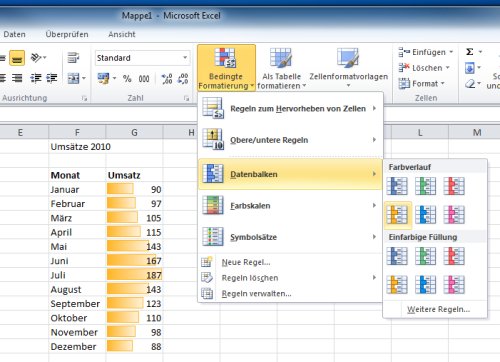Select column G header
The width and height of the screenshot is (500, 362).
click(x=134, y=133)
